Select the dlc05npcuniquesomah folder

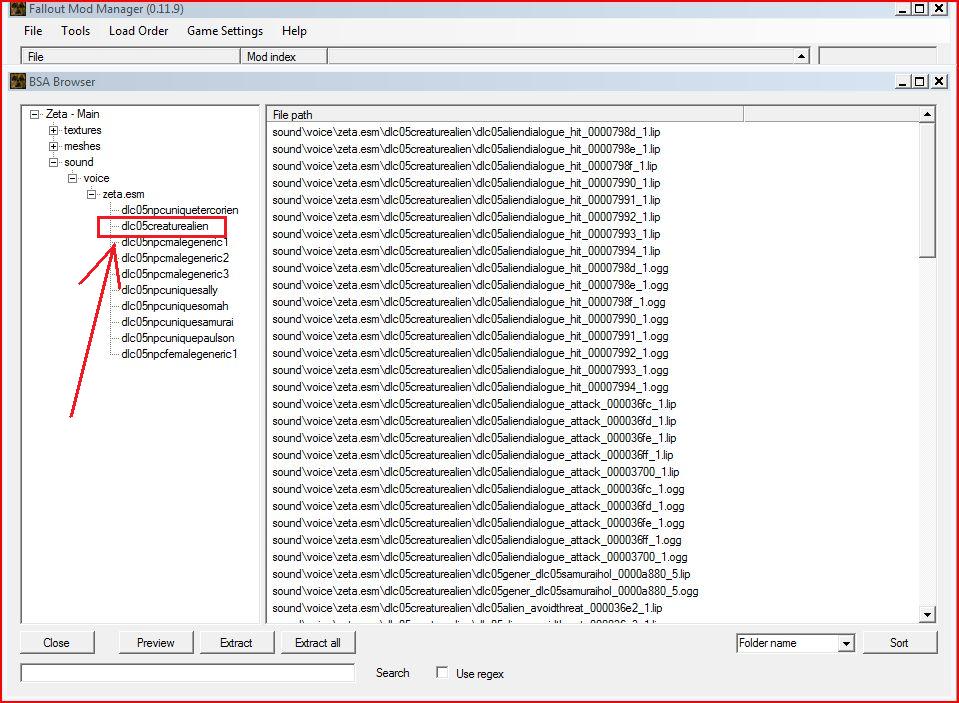click(x=175, y=306)
